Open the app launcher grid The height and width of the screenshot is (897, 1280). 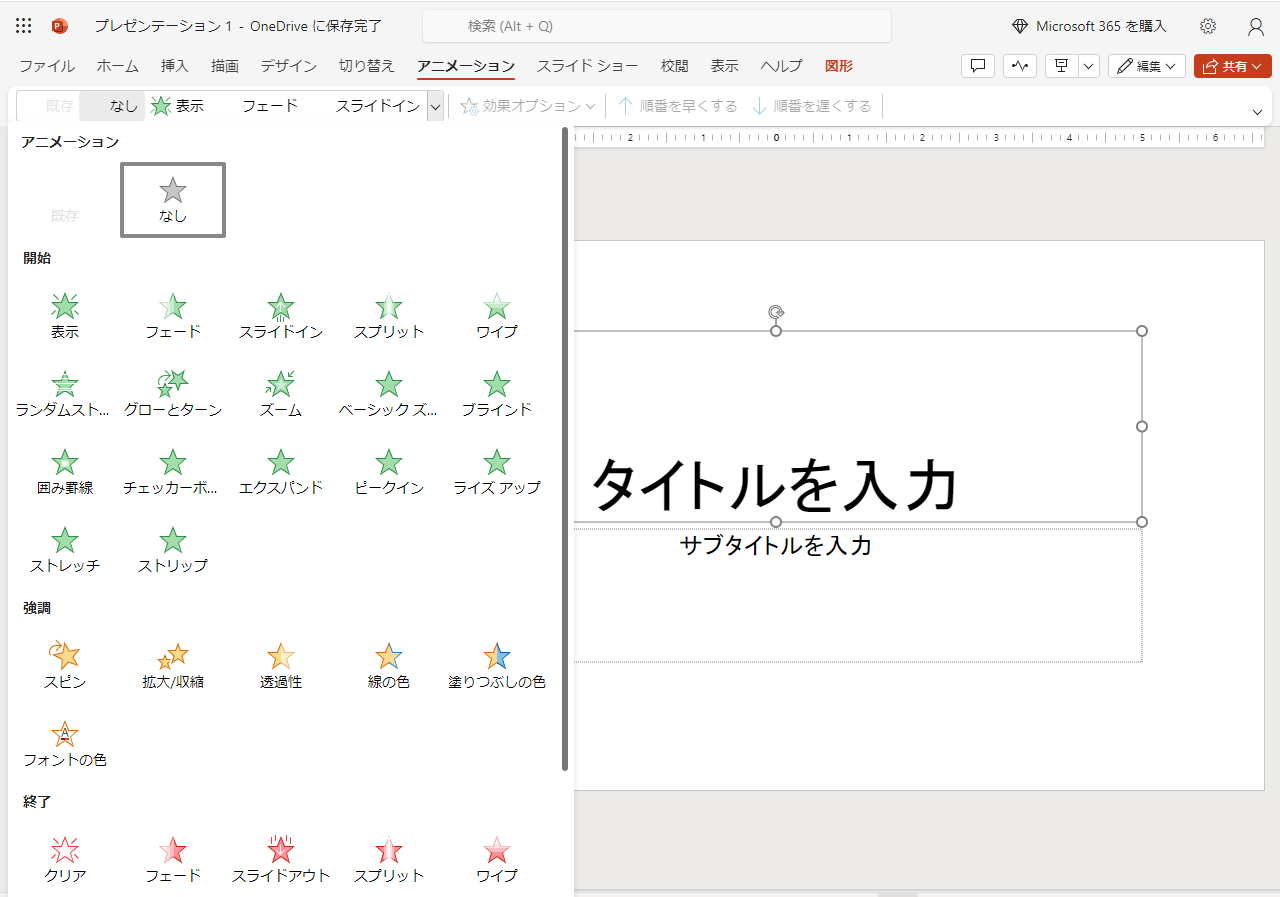tap(24, 26)
